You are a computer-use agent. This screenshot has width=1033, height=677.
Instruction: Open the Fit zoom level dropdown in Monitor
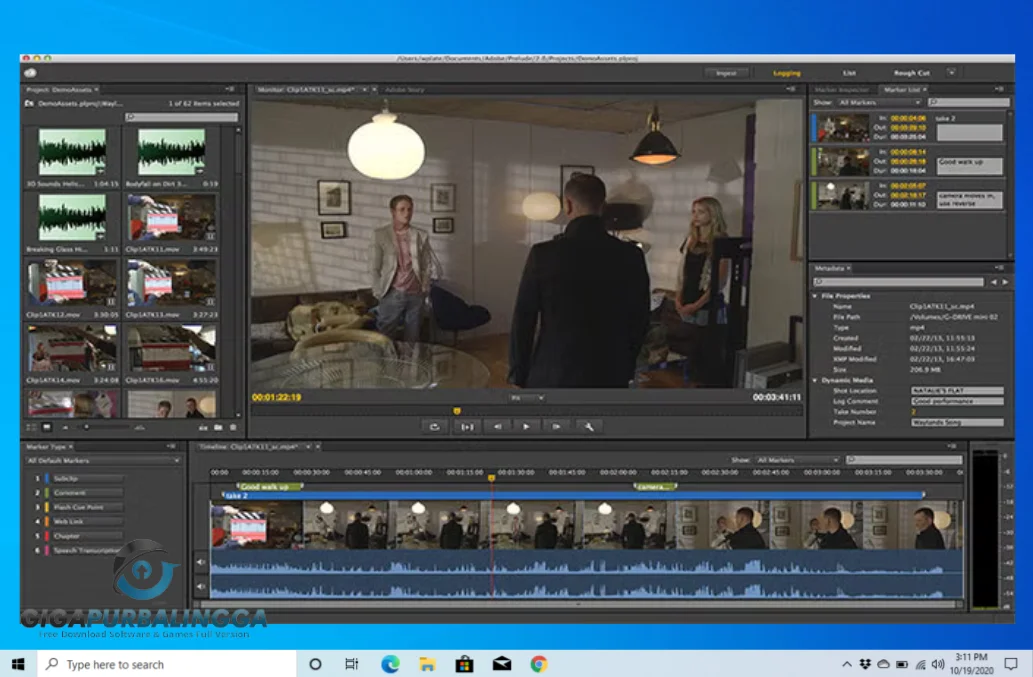525,398
